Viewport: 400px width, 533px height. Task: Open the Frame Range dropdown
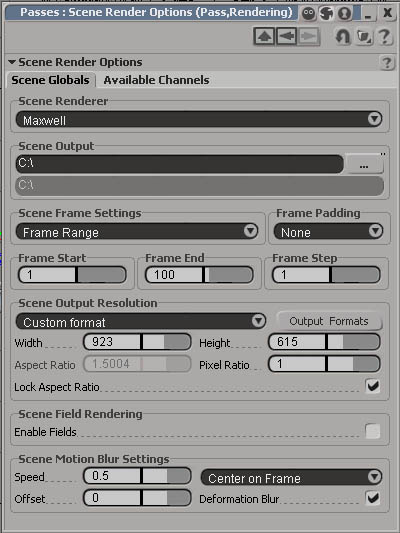coord(137,232)
